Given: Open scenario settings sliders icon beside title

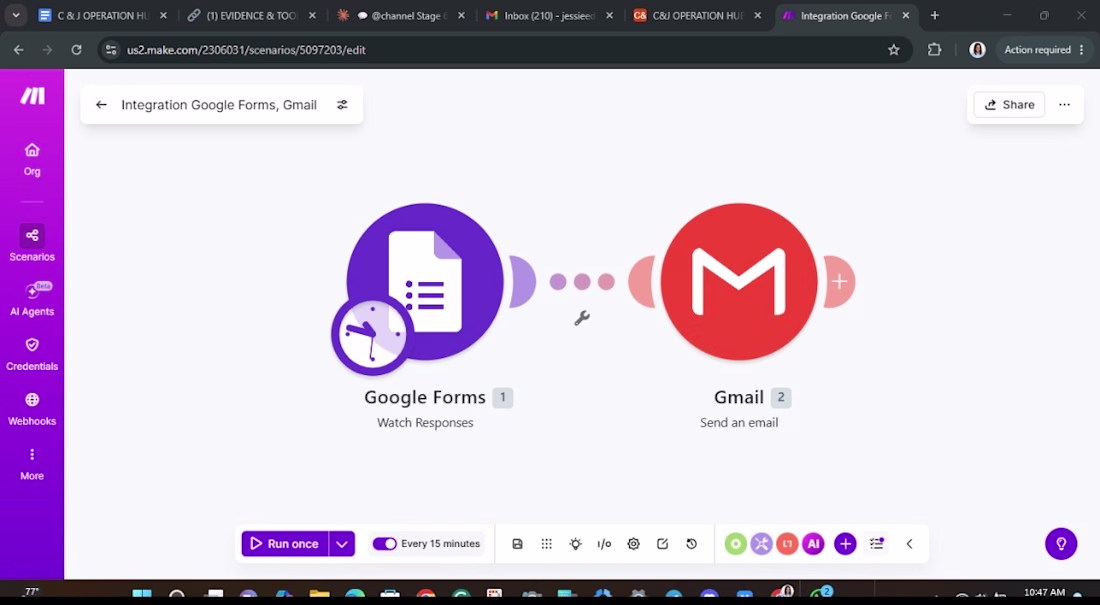Looking at the screenshot, I should click(342, 105).
